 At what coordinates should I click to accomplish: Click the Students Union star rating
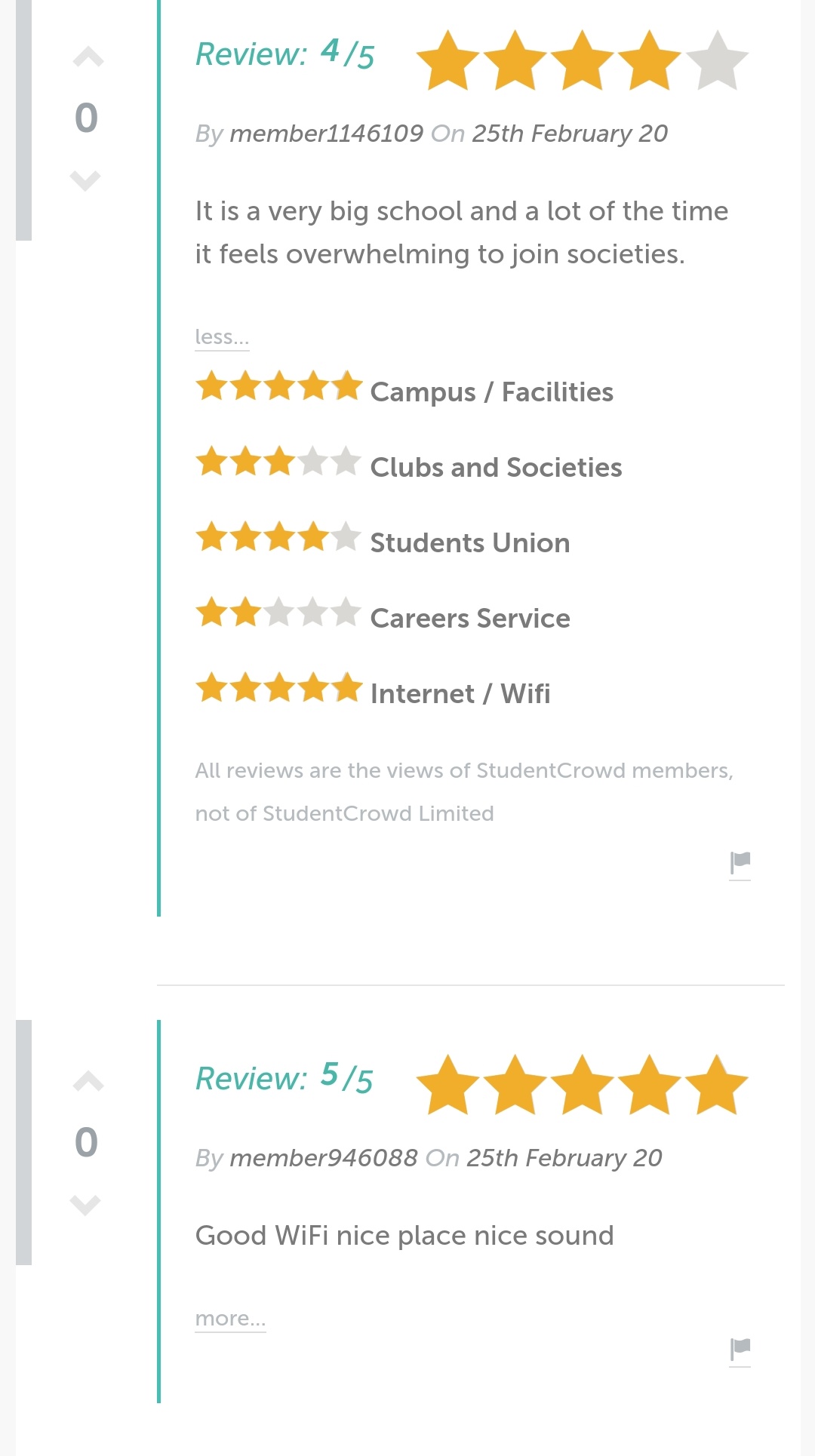278,538
